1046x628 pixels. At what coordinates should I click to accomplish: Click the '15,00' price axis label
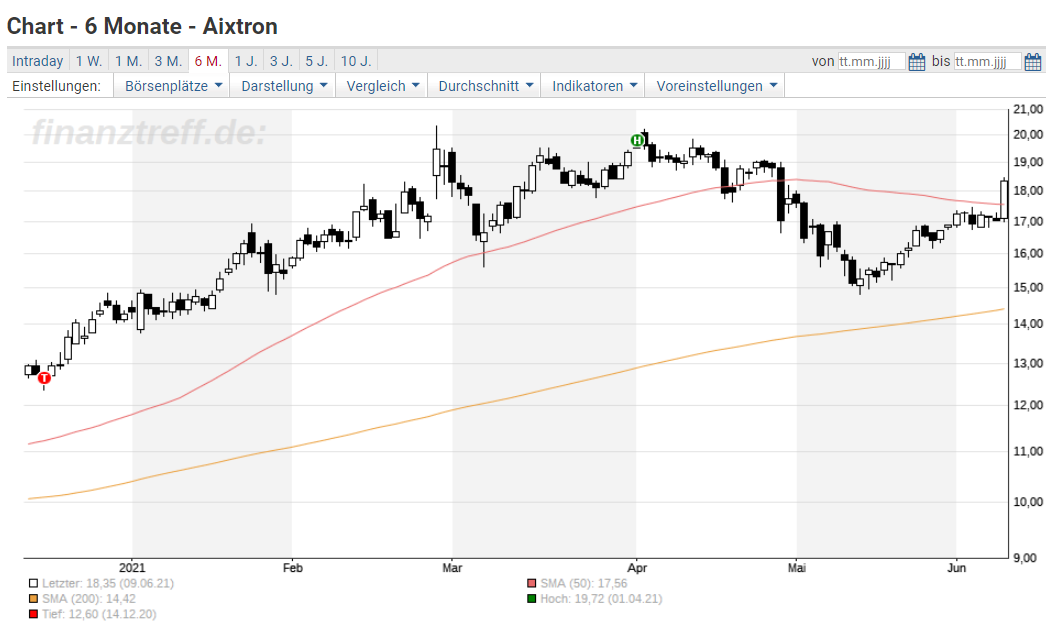[x=1028, y=288]
